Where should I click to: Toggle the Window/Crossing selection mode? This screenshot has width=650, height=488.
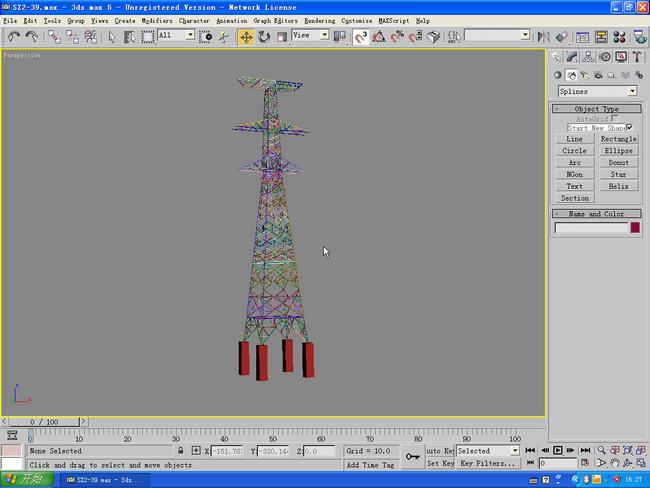[205, 37]
